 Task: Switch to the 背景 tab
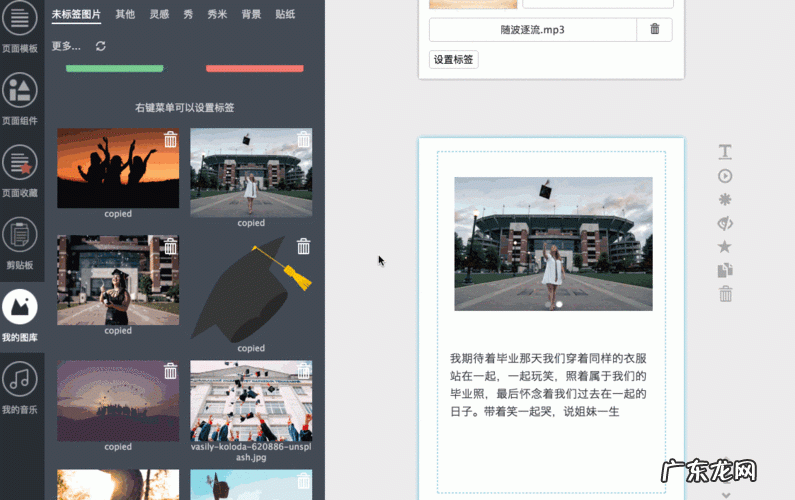(251, 15)
